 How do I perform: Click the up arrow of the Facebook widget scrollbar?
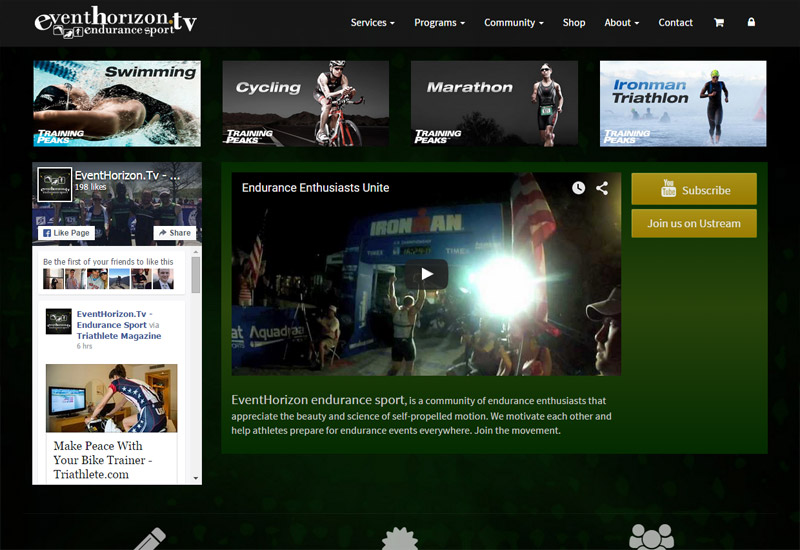point(196,252)
